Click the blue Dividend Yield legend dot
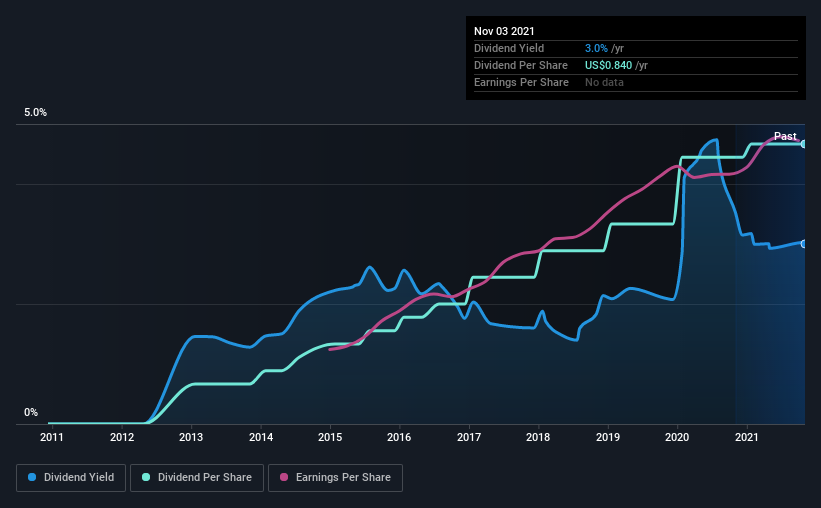This screenshot has width=821, height=508. (32, 478)
